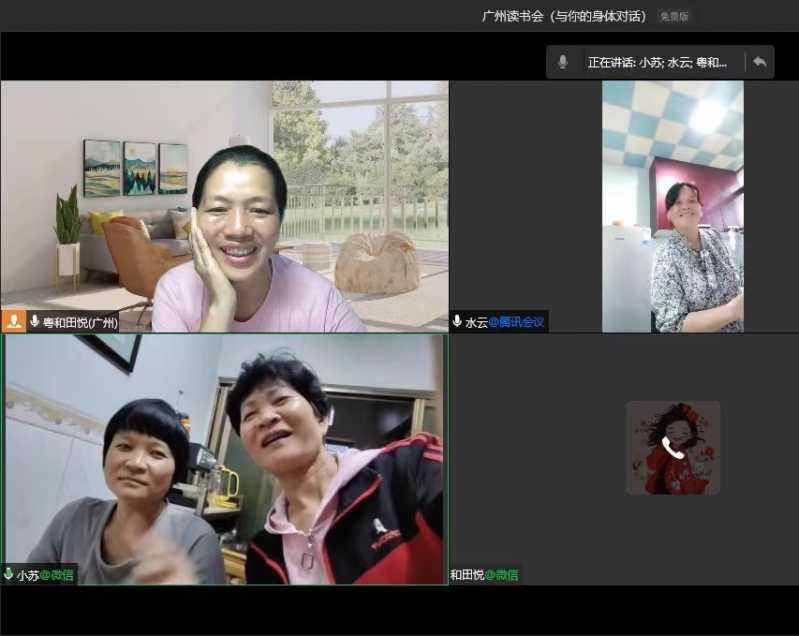Click the phone call avatar of 和田悦

[x=672, y=448]
